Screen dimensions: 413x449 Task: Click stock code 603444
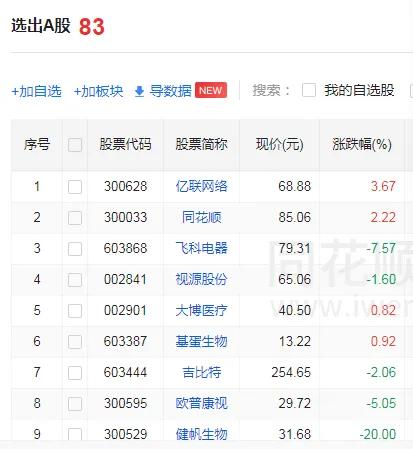pos(125,372)
